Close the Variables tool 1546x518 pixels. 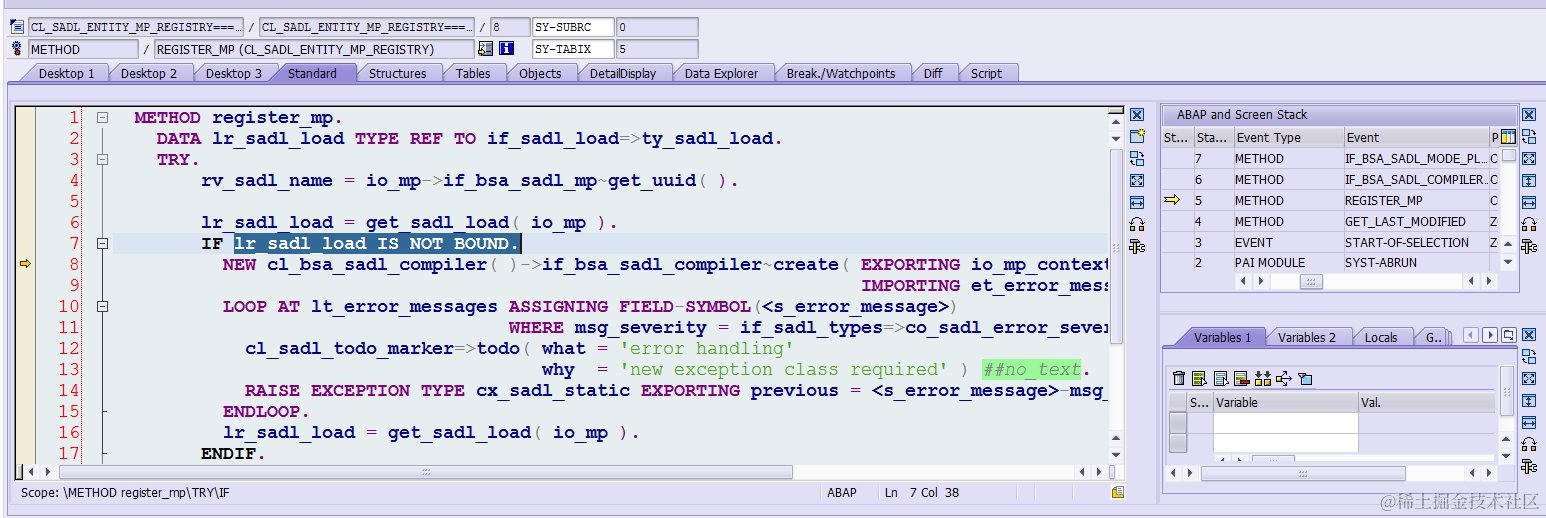(x=1529, y=335)
